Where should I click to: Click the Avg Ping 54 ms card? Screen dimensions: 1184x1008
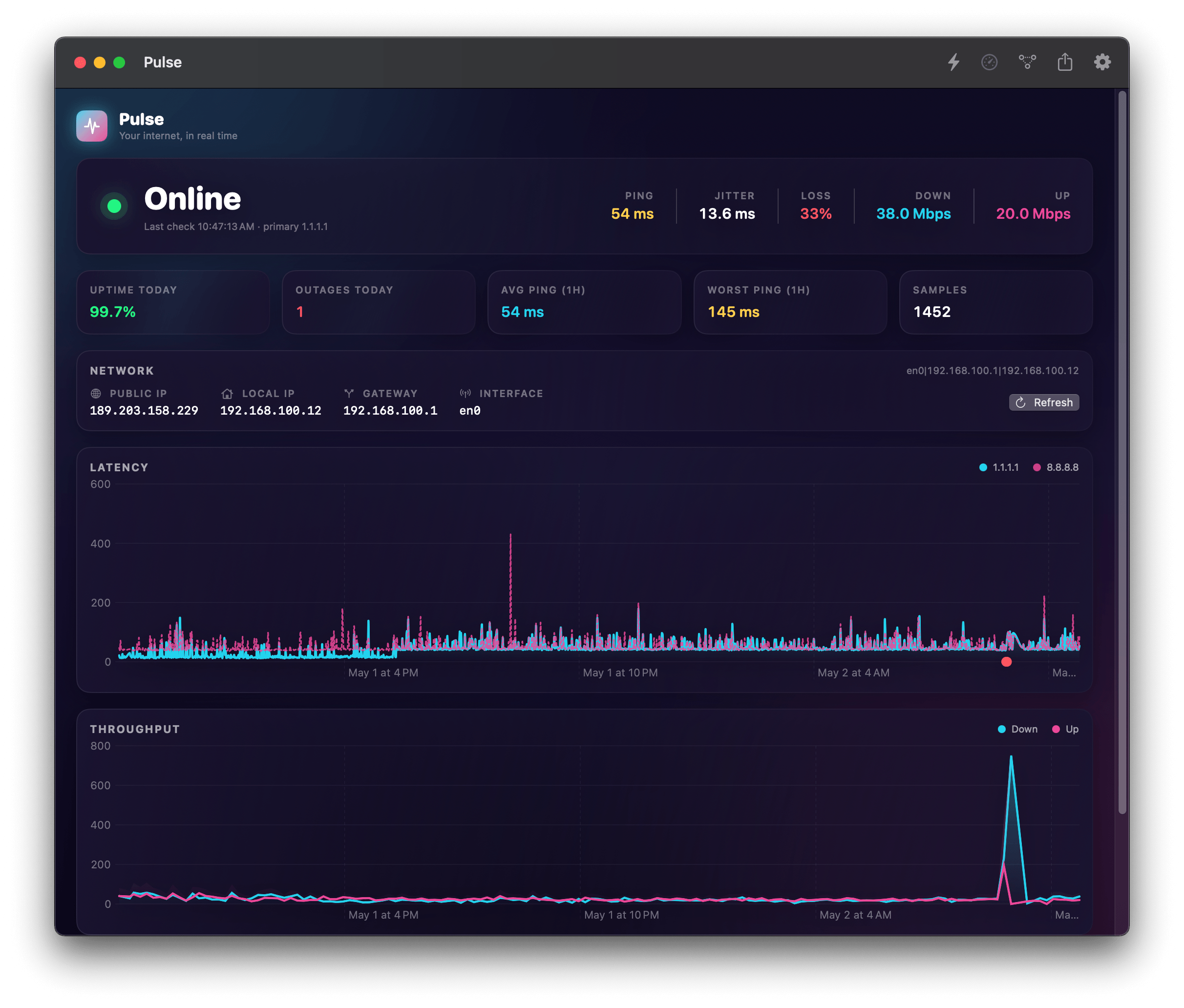(585, 302)
